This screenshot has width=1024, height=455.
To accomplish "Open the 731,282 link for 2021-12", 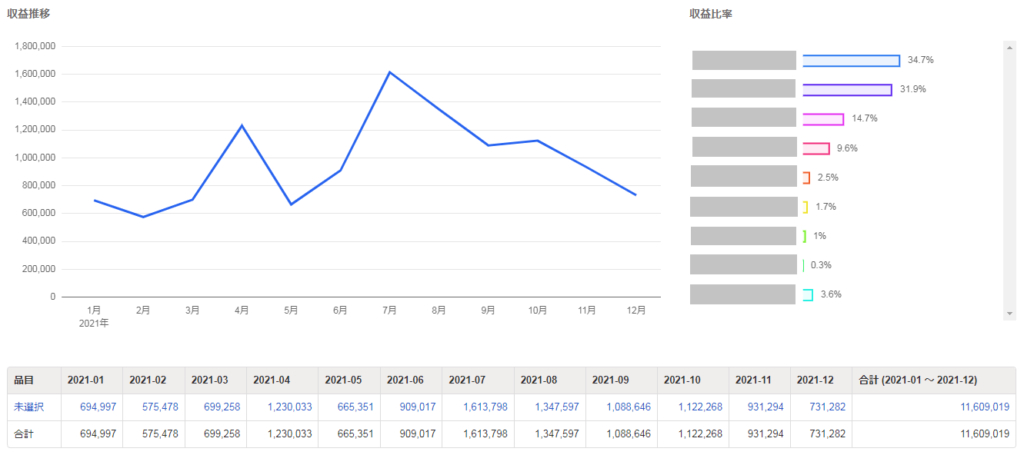I will coord(827,407).
